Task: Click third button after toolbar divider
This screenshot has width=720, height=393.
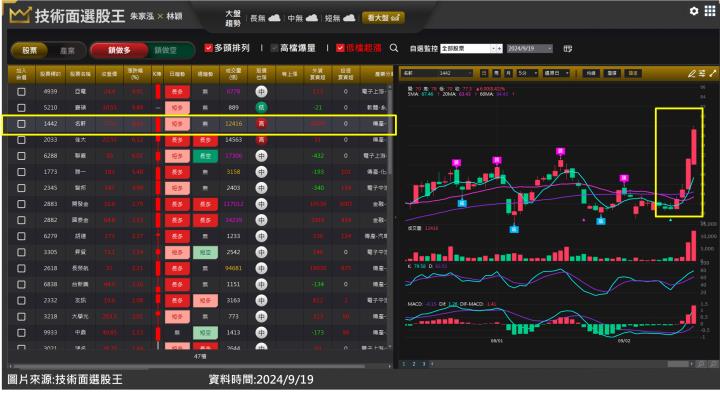Action: 633,73
